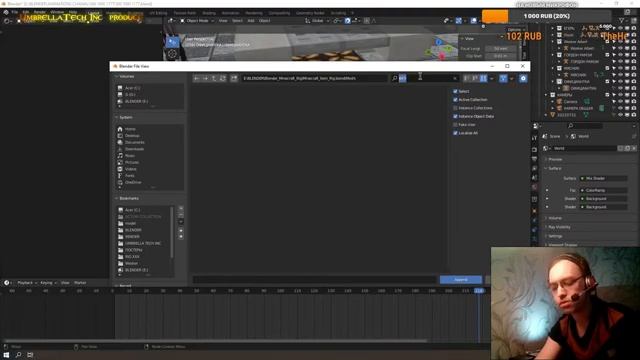Screen dimensions: 640x360
Task: Open UMBRELLA TECH INC bookmark folder
Action: 143,243
